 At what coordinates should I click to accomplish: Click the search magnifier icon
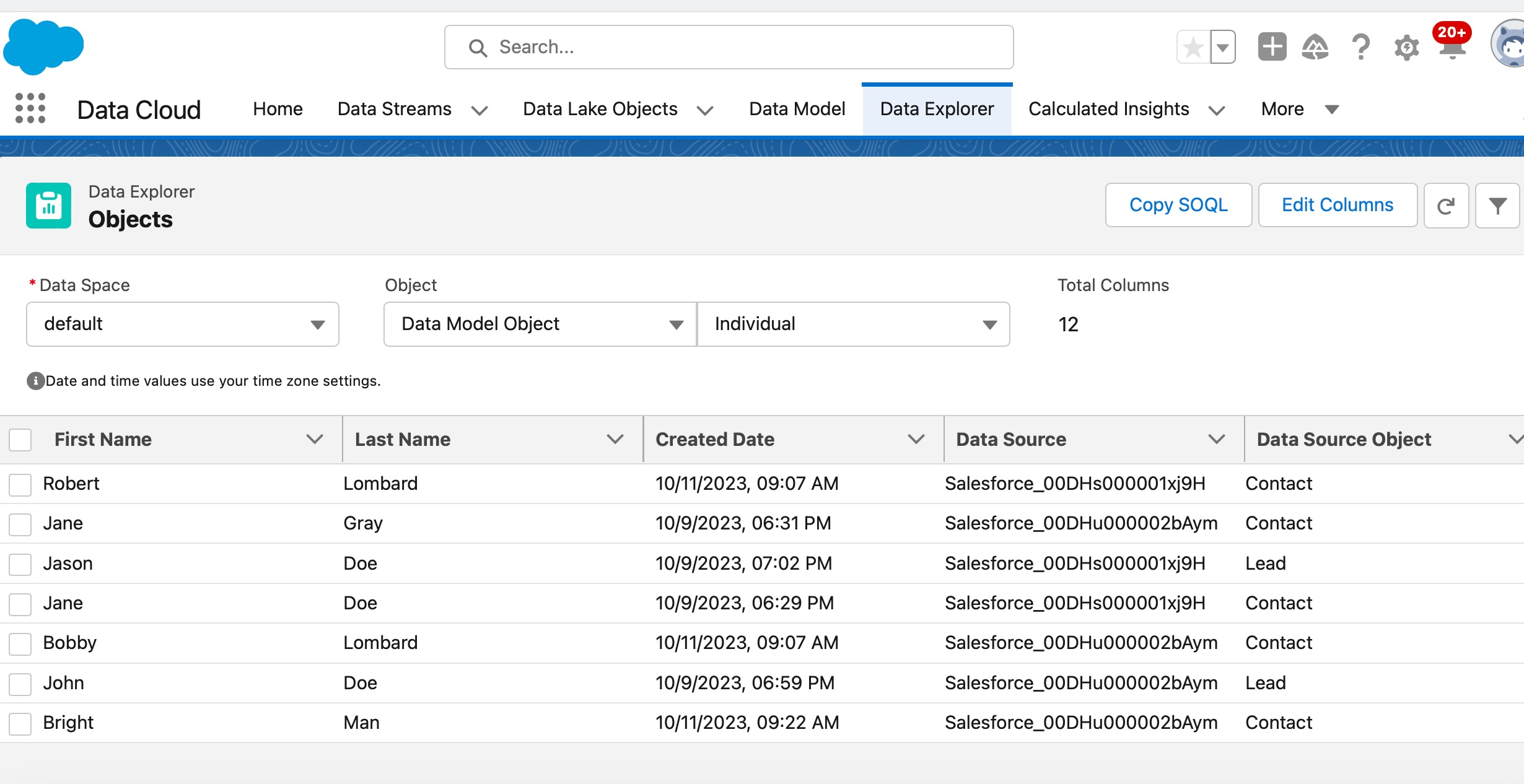(478, 48)
